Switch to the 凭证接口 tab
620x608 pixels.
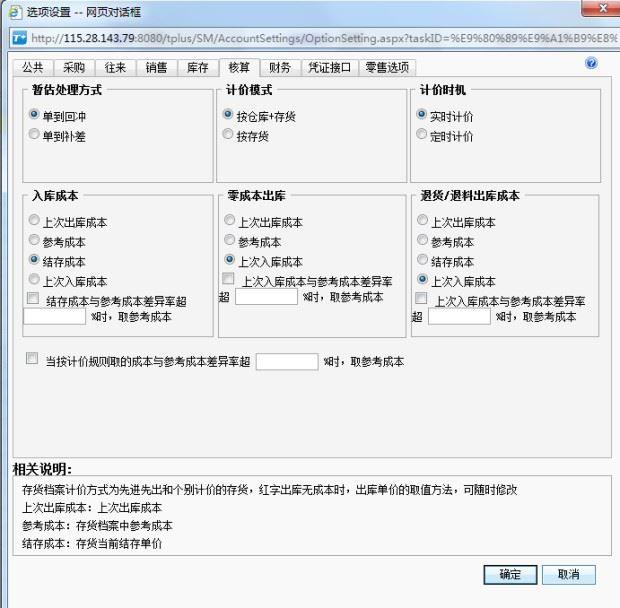point(329,68)
